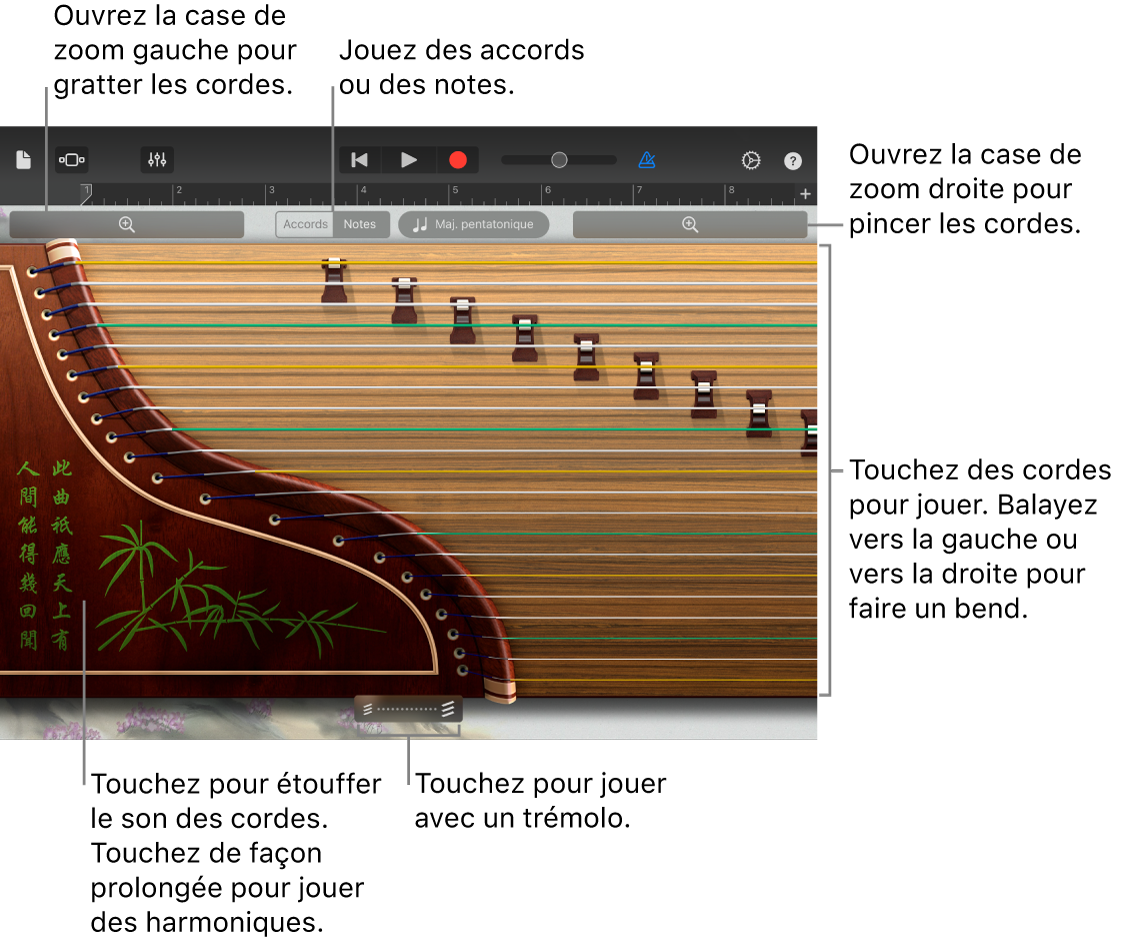Toggle the metronome on or off
This screenshot has width=1125, height=947.
tap(646, 159)
